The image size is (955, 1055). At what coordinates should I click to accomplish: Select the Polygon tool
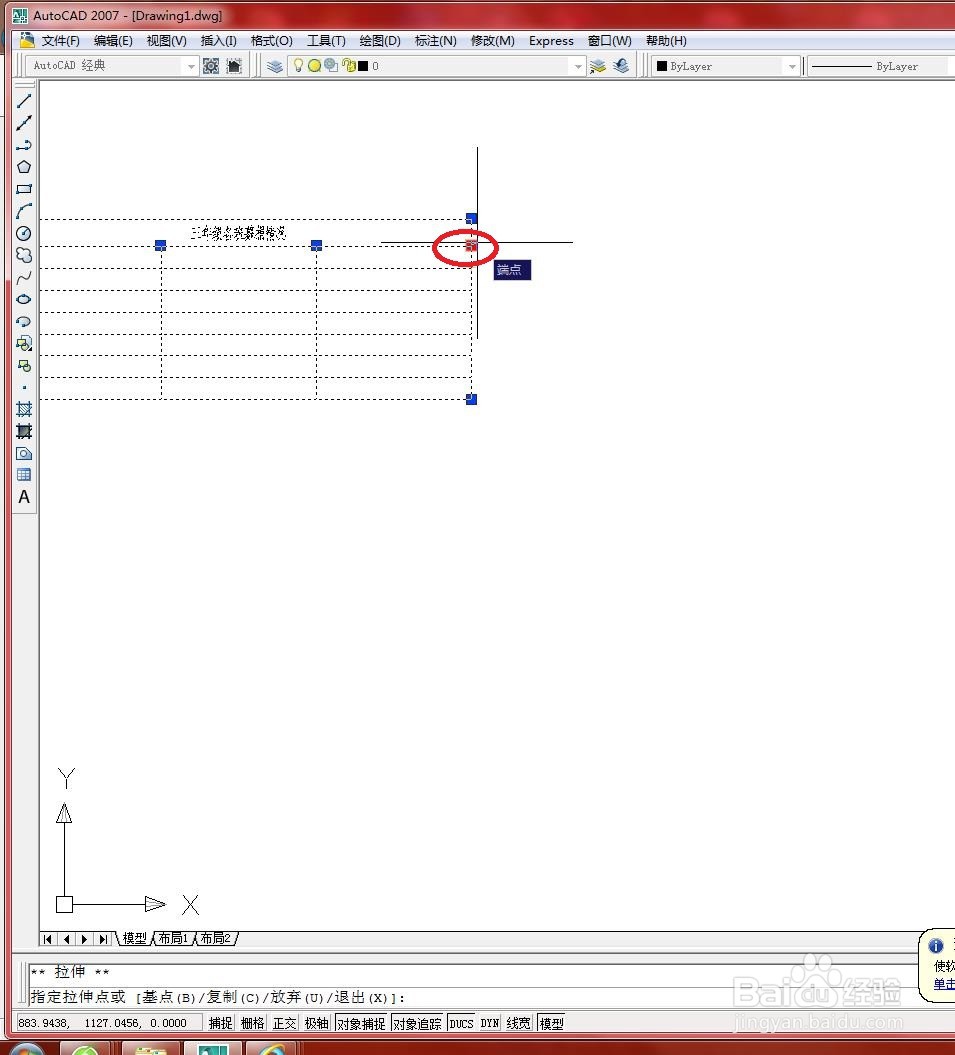tap(24, 167)
